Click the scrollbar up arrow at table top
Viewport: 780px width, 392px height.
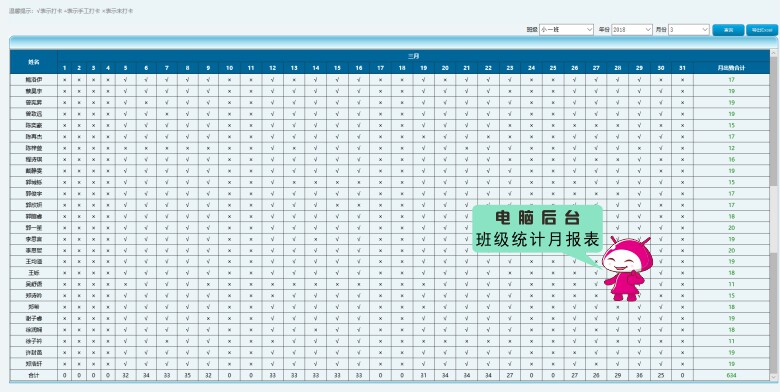[x=774, y=54]
